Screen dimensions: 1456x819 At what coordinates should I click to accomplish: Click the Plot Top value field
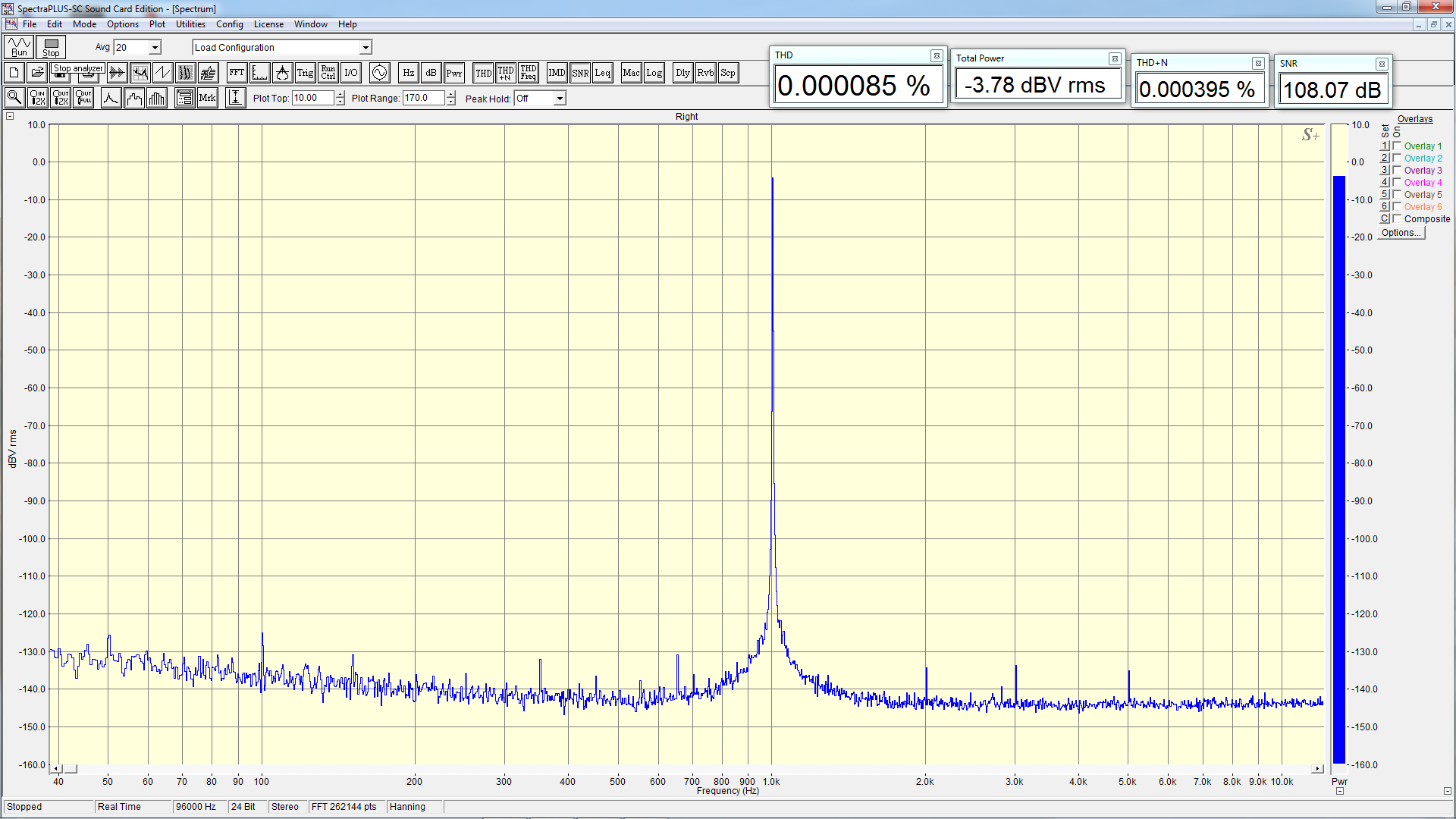tap(312, 98)
